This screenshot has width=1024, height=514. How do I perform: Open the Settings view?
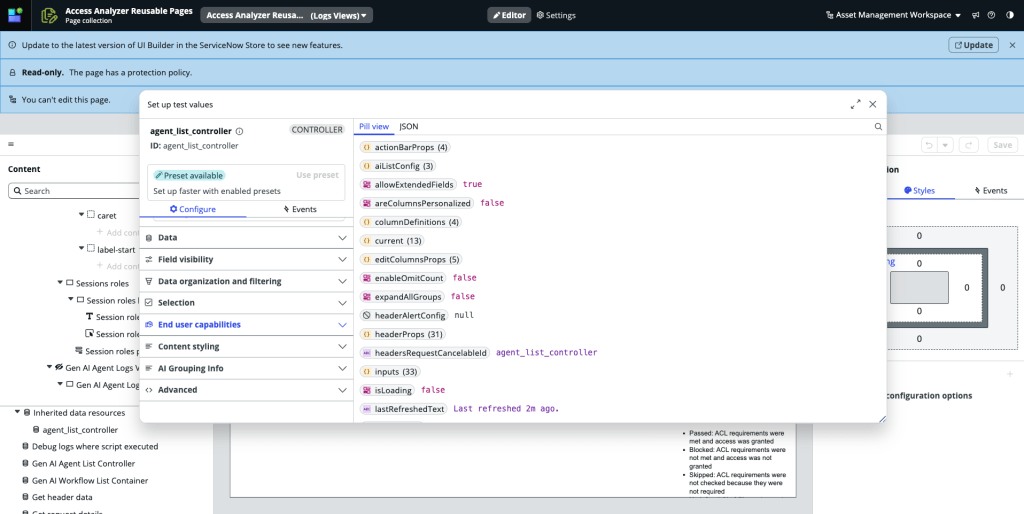click(x=556, y=15)
